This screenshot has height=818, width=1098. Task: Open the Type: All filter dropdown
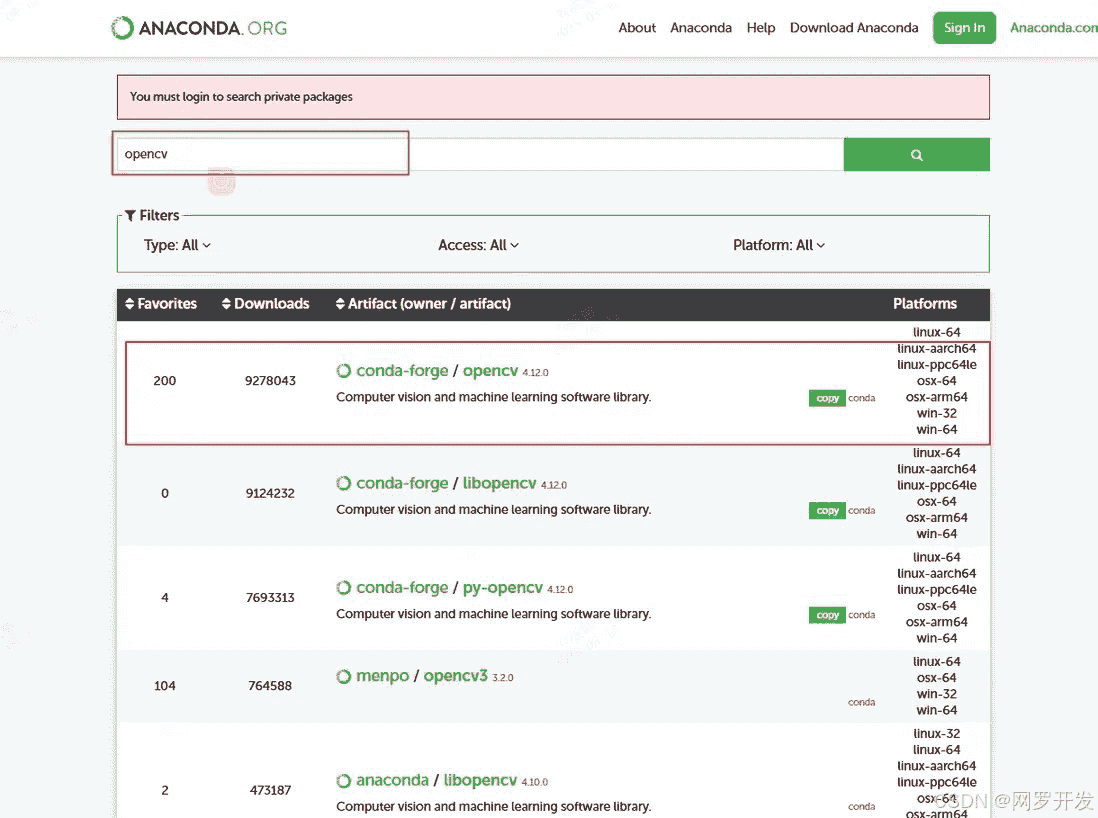coord(177,245)
